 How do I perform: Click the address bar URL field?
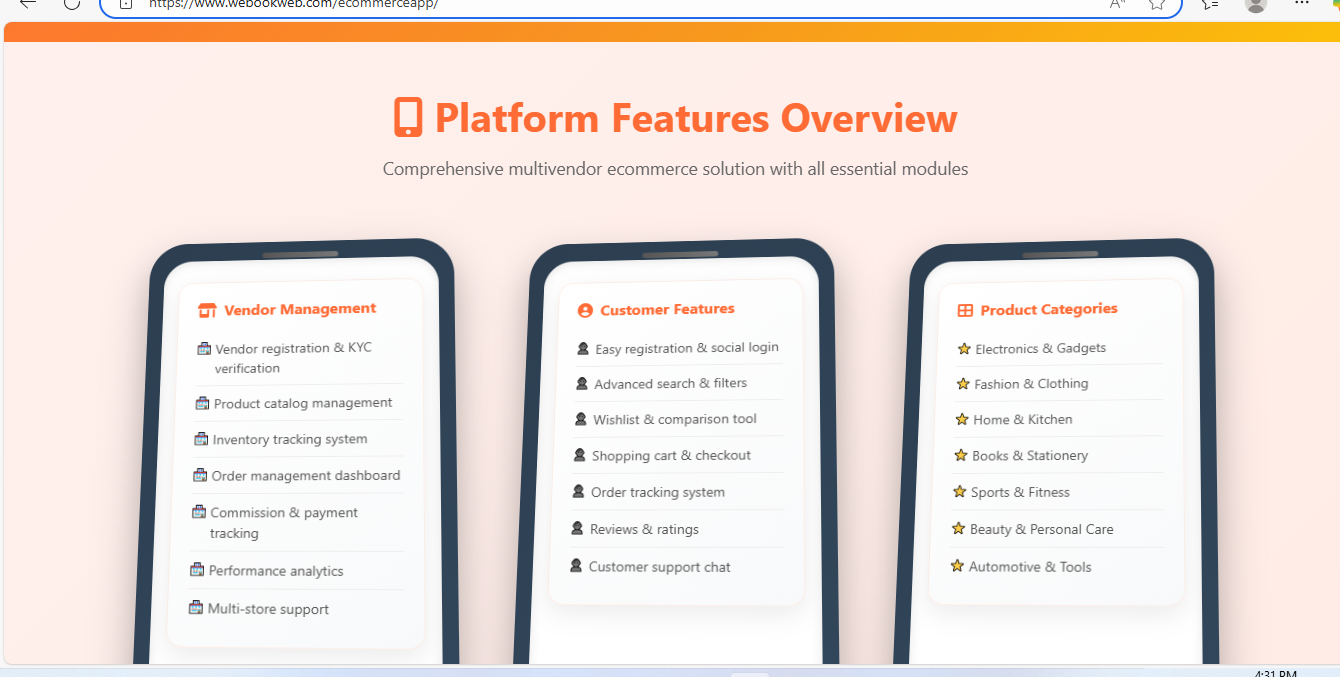pyautogui.click(x=600, y=4)
